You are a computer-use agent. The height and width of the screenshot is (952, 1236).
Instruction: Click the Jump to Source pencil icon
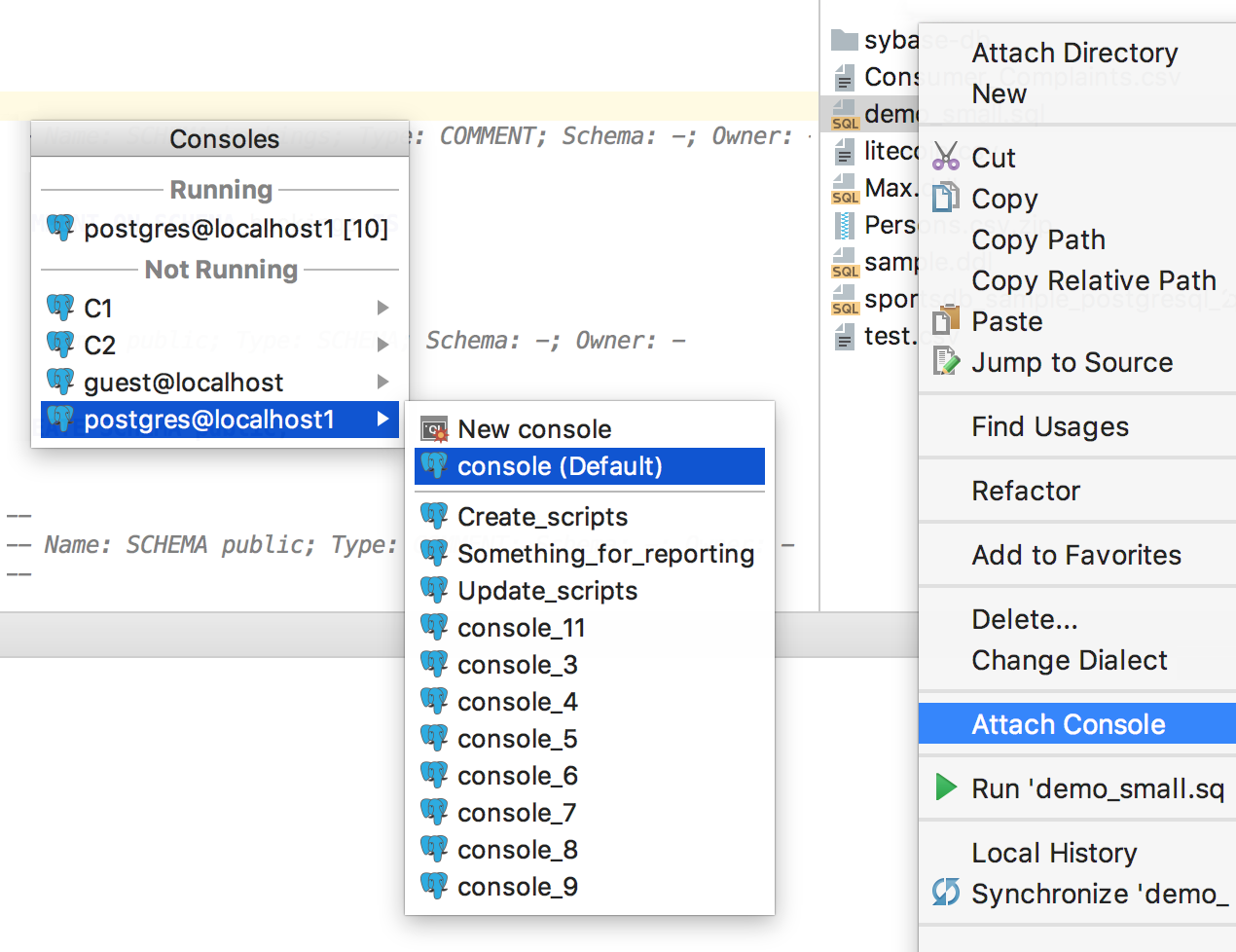(x=946, y=361)
